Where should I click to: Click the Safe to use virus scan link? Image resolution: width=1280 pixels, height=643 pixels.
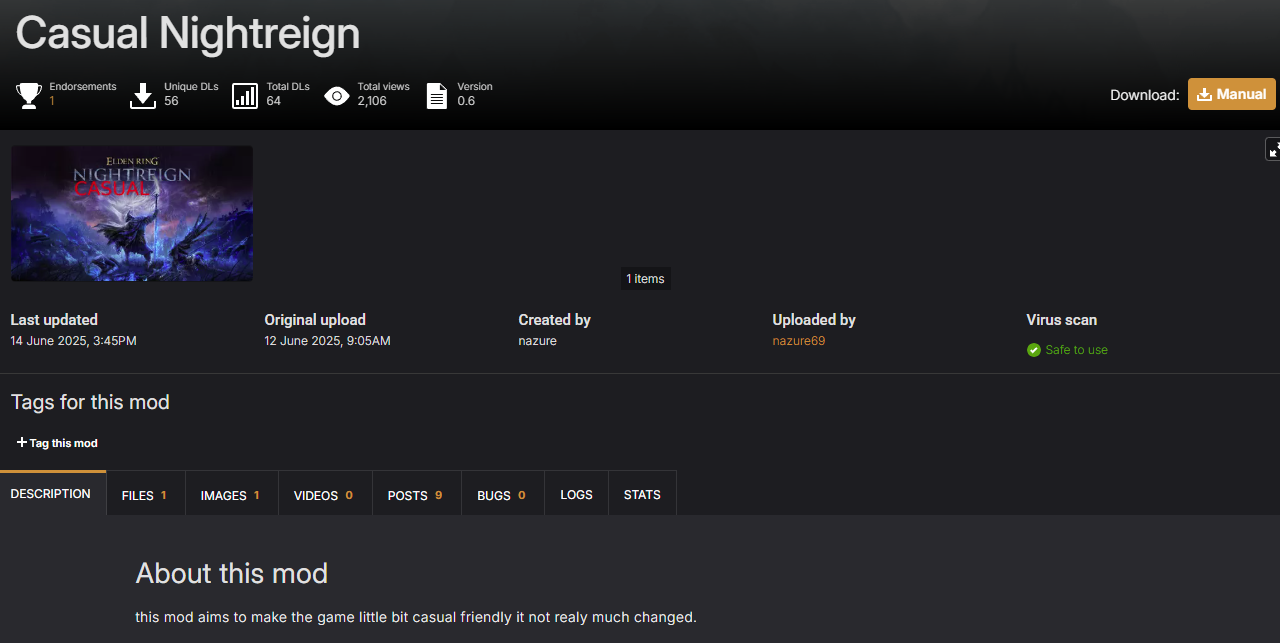pos(1076,350)
